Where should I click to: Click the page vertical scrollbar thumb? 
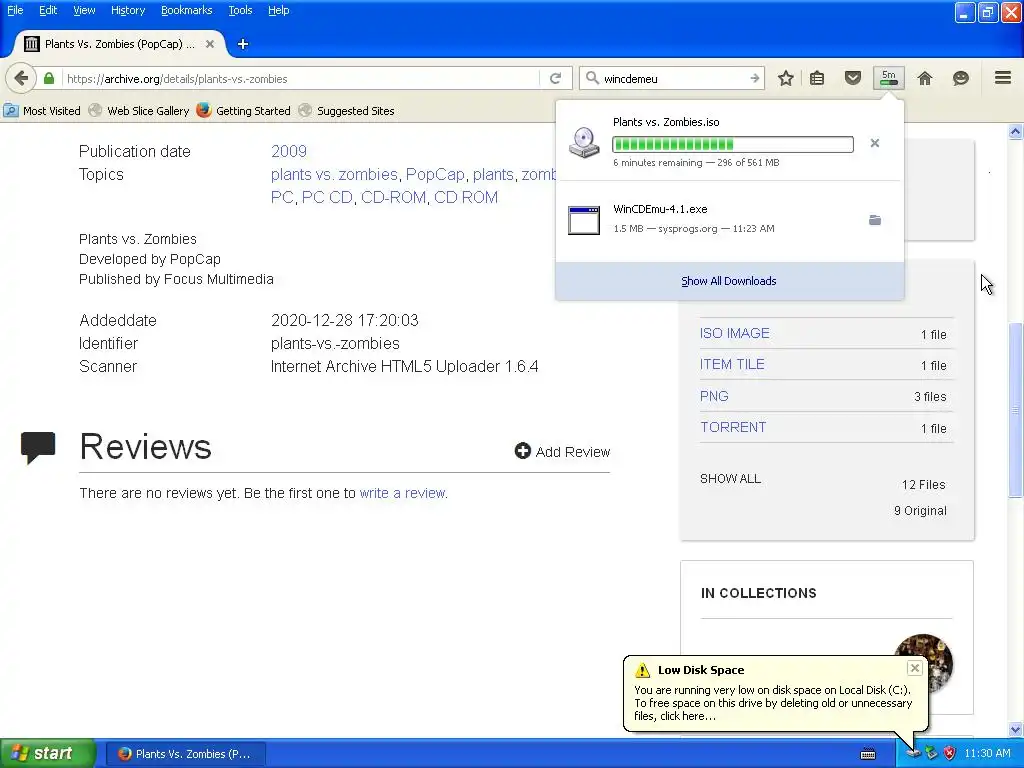point(1015,409)
